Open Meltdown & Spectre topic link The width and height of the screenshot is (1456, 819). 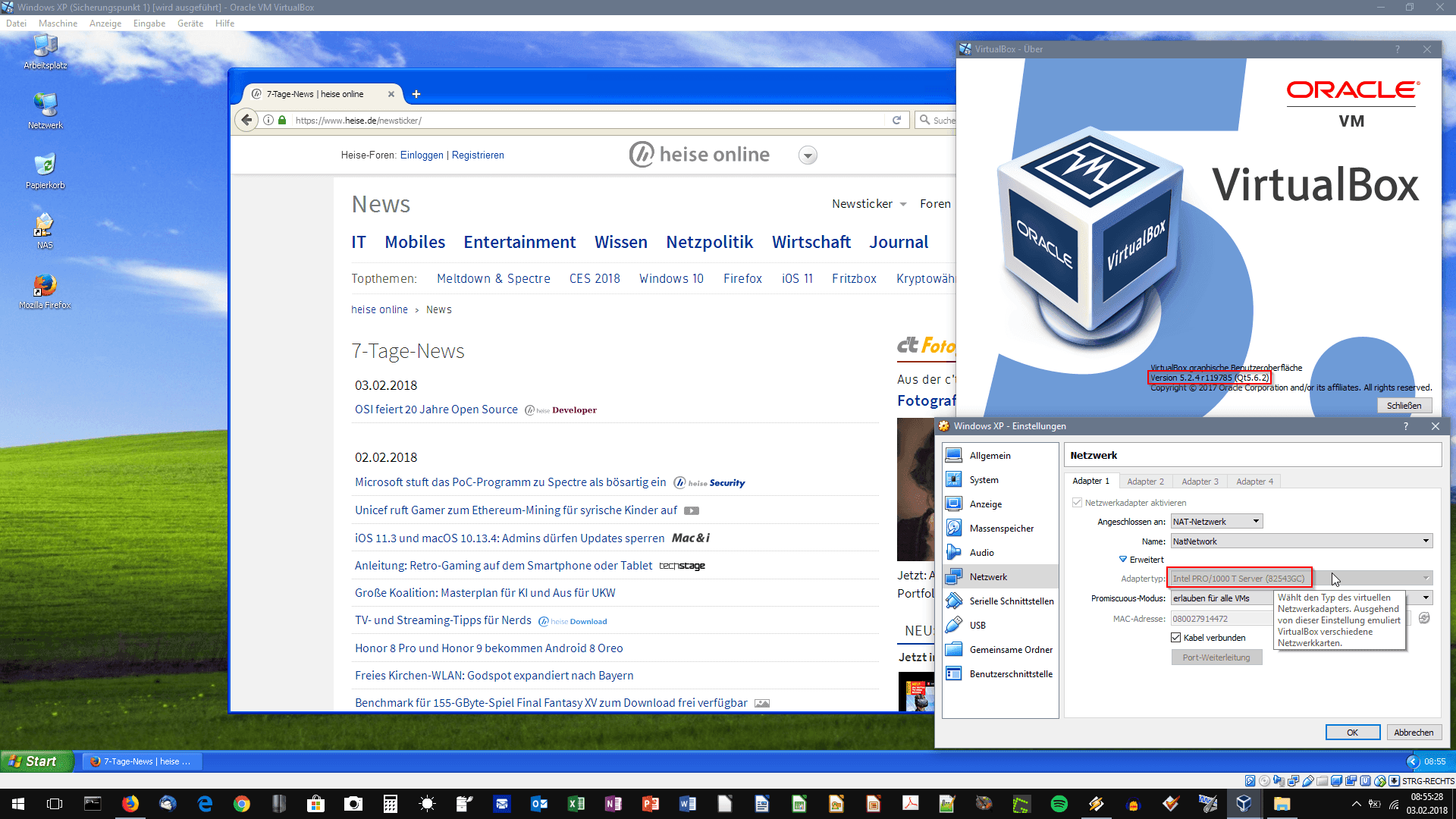[x=494, y=278]
